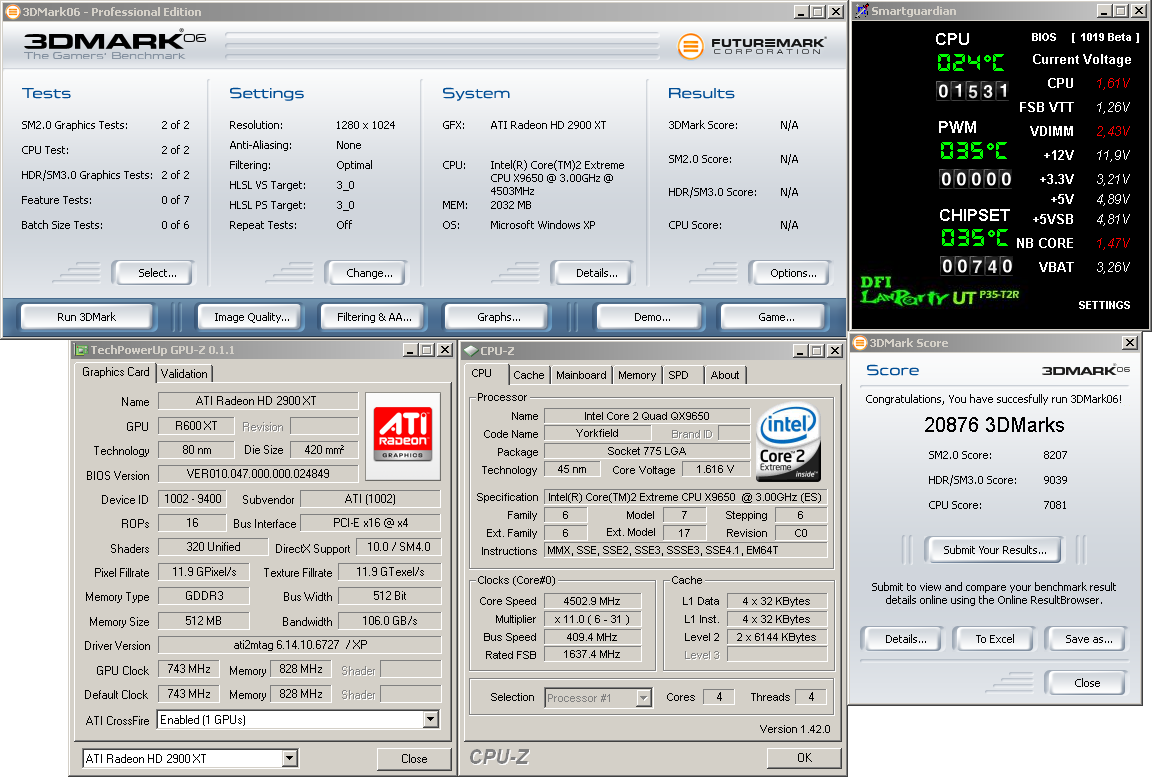
Task: Click Submit Your Results button
Action: [995, 550]
